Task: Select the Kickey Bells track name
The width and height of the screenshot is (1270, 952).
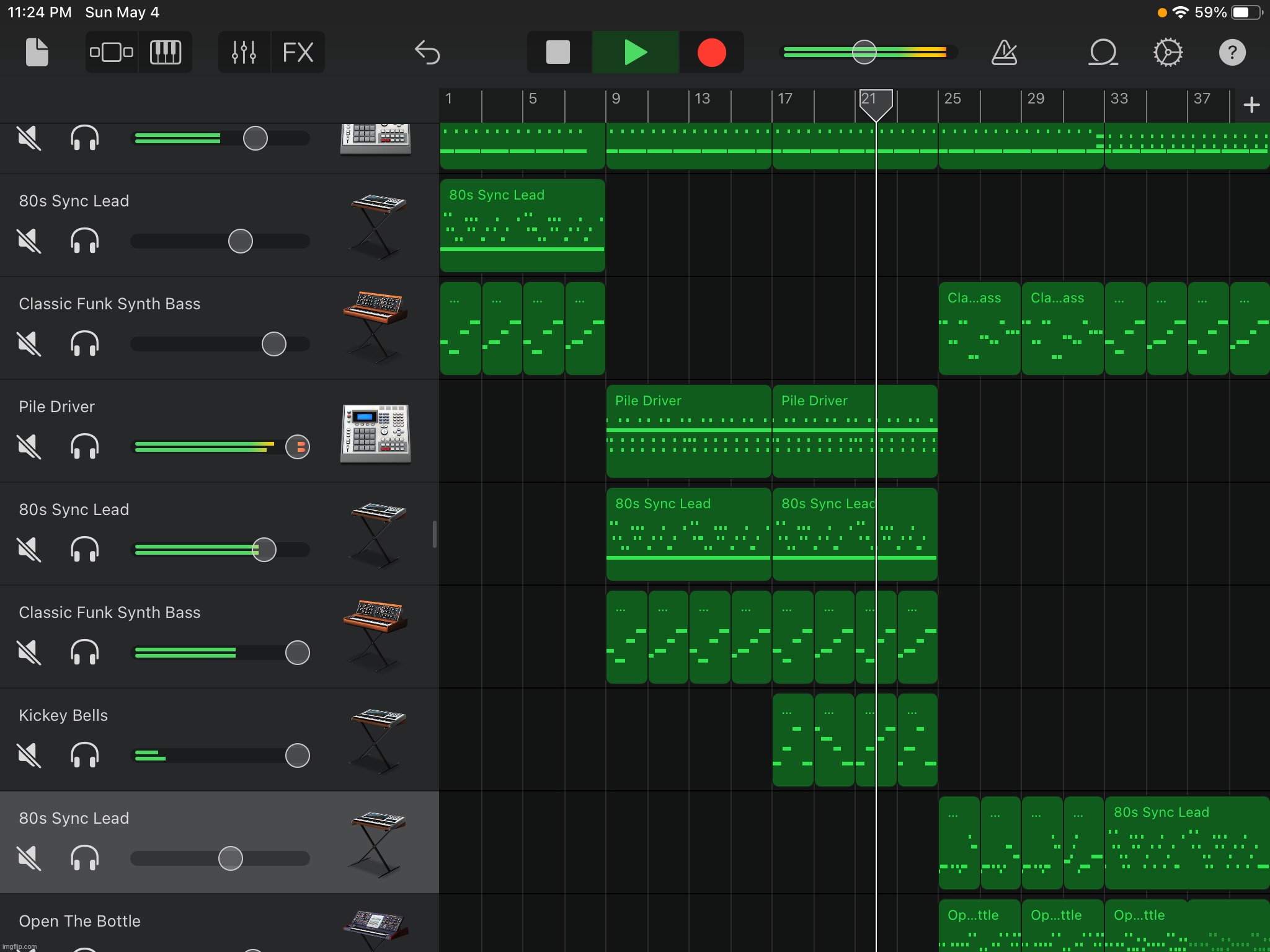Action: 63,715
